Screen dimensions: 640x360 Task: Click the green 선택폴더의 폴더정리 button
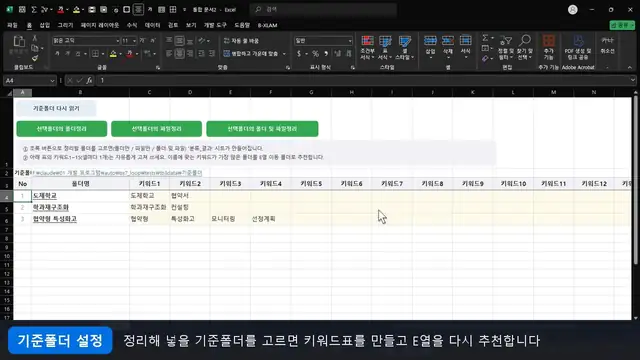[62, 129]
